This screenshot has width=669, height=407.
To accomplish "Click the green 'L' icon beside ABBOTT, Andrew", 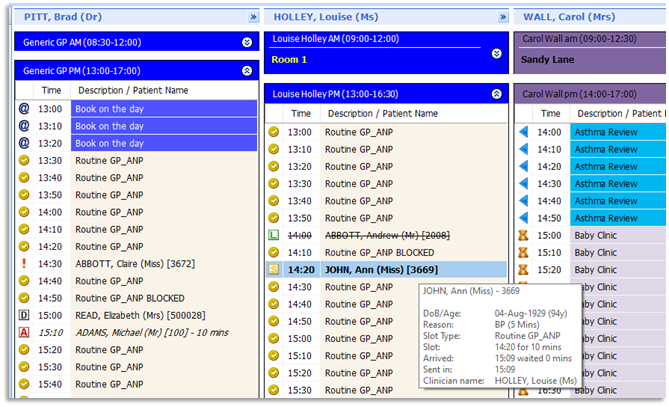I will click(x=273, y=235).
